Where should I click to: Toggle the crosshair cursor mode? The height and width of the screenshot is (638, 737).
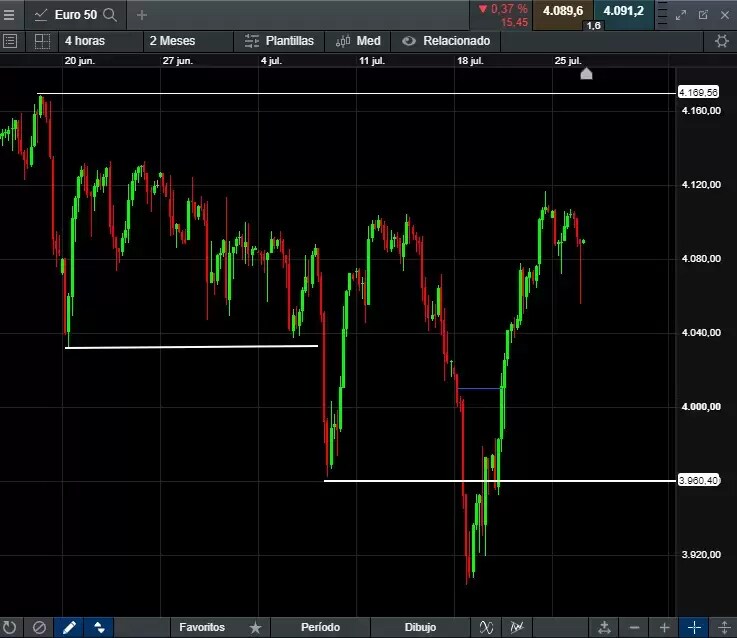coord(694,628)
